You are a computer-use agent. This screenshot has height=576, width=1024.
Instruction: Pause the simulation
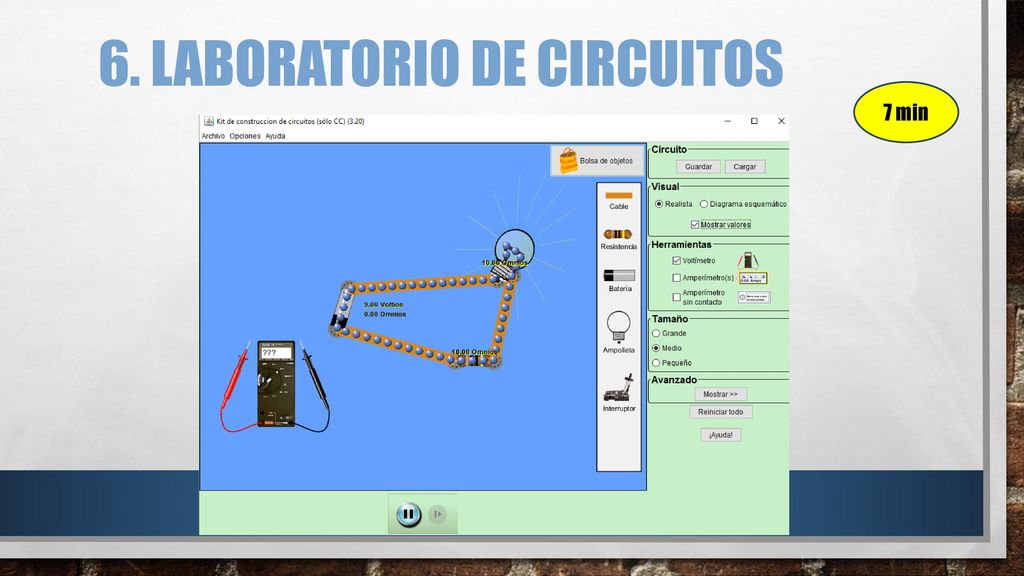tap(409, 514)
